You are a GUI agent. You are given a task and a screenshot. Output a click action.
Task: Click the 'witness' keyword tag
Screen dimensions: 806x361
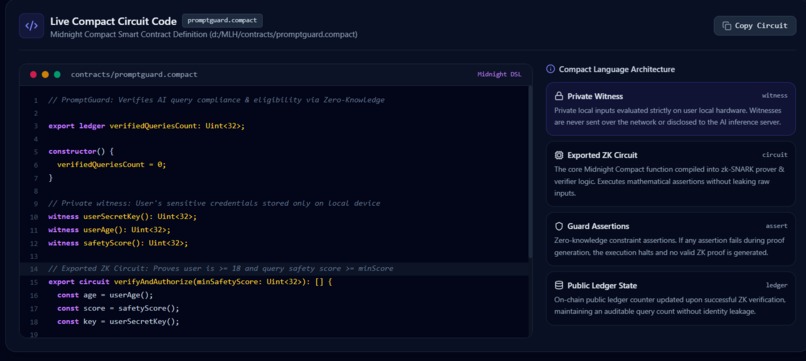click(774, 96)
